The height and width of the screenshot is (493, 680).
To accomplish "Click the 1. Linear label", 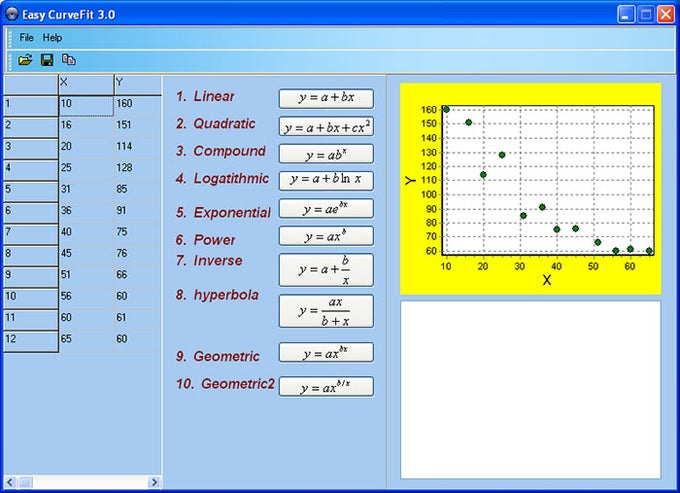I will tap(205, 96).
